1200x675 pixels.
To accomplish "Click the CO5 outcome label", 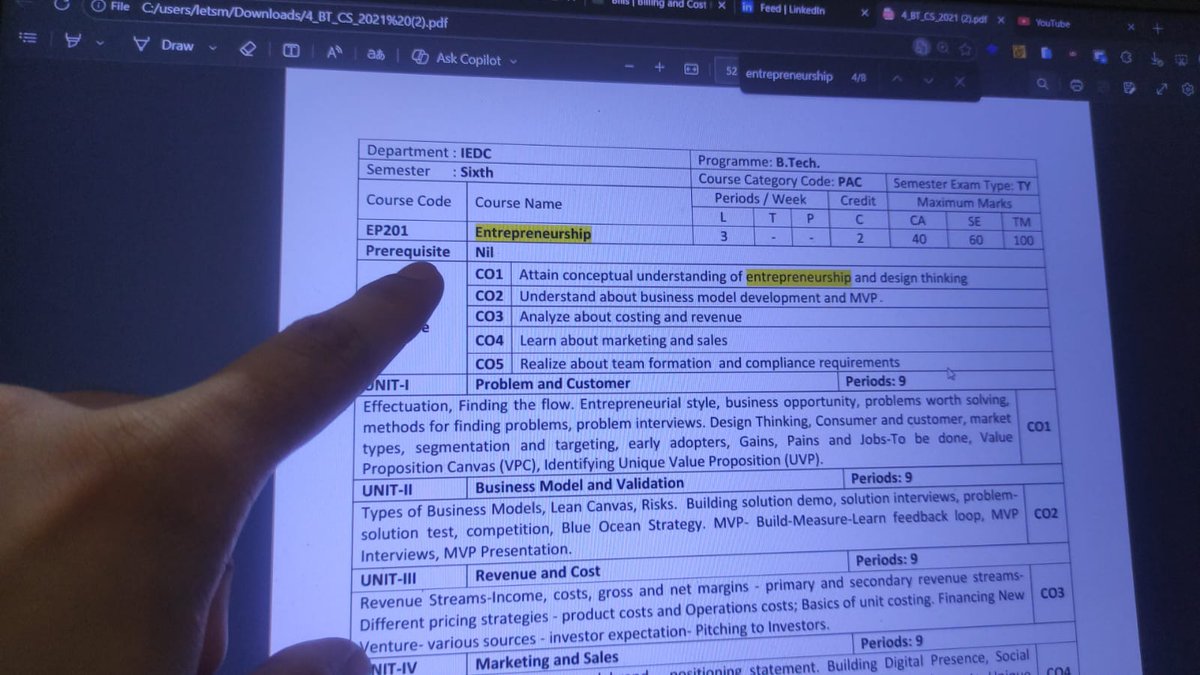I will (x=489, y=363).
